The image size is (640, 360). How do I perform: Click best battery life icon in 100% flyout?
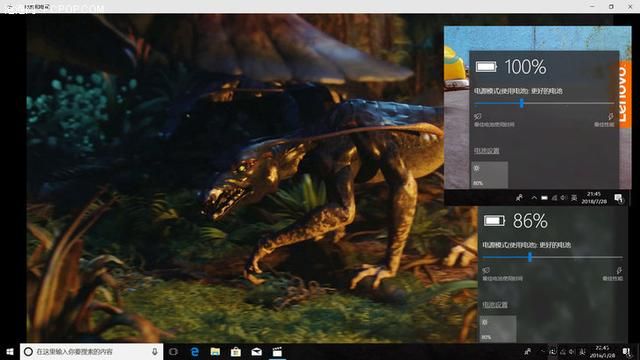[x=477, y=116]
